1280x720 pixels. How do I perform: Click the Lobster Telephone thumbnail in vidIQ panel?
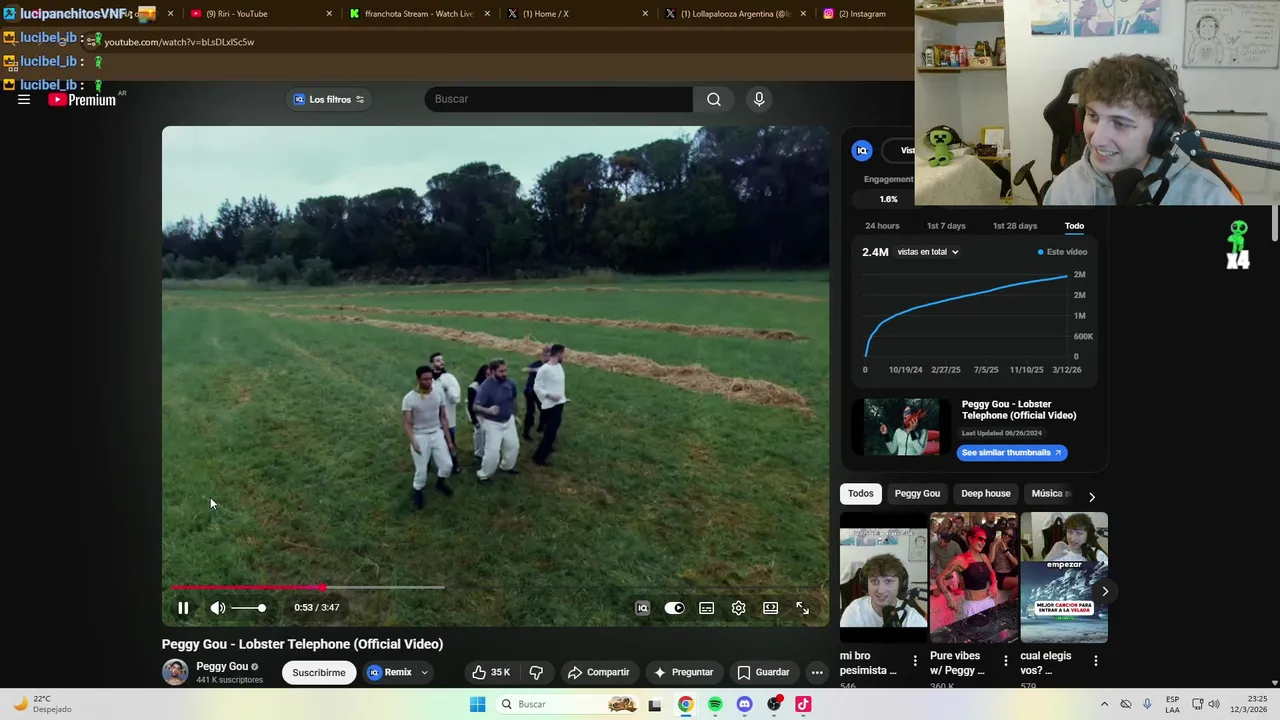(x=902, y=427)
